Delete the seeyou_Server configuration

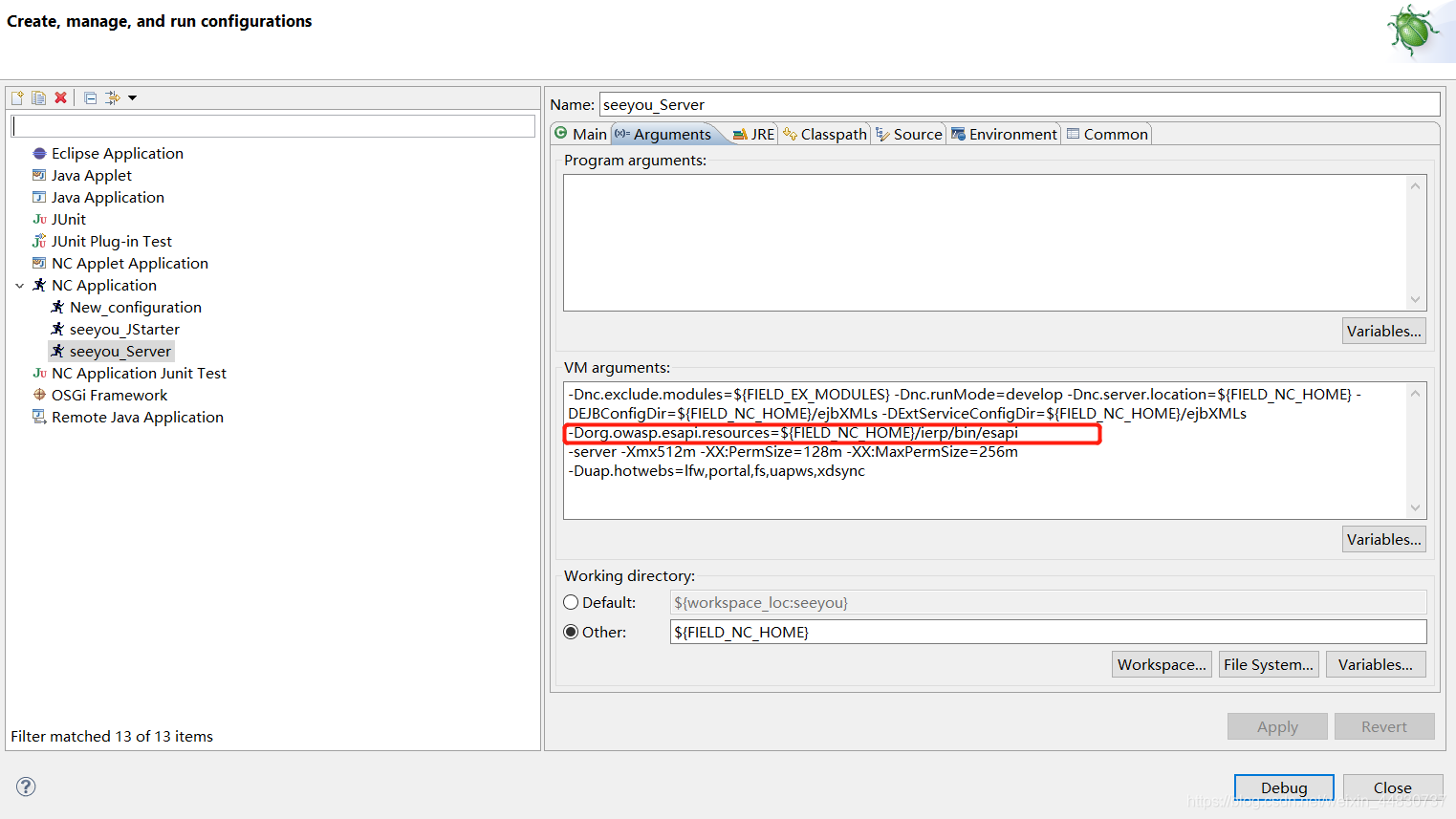59,97
